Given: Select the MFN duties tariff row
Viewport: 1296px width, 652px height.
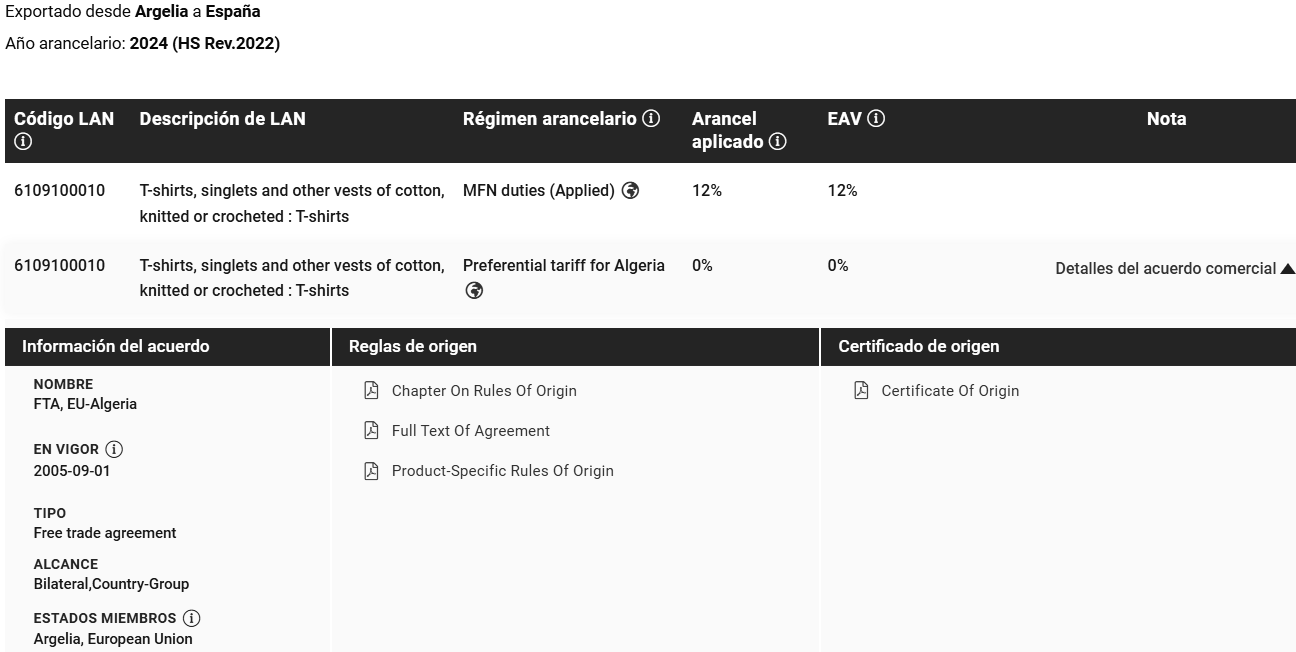Looking at the screenshot, I should click(x=650, y=202).
